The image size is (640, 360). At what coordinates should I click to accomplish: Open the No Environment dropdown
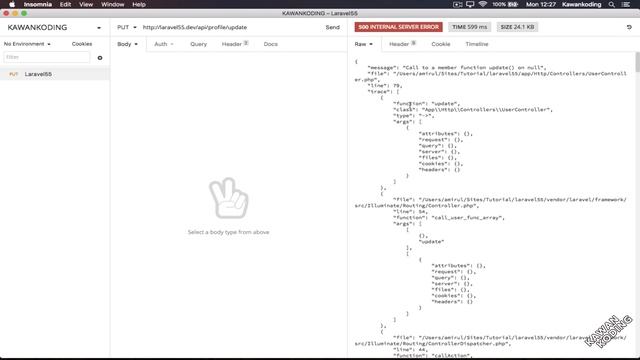pos(27,44)
